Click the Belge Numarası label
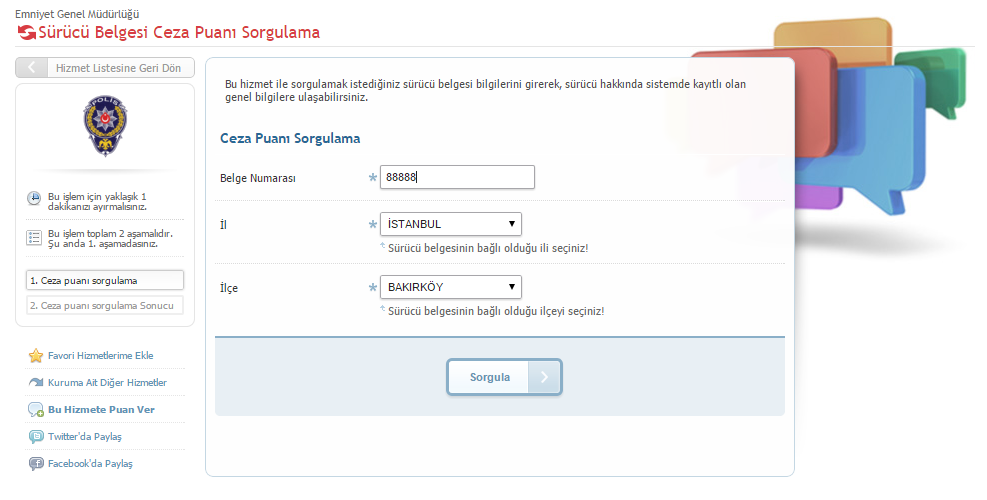Screen dimensions: 987x500 tap(257, 178)
